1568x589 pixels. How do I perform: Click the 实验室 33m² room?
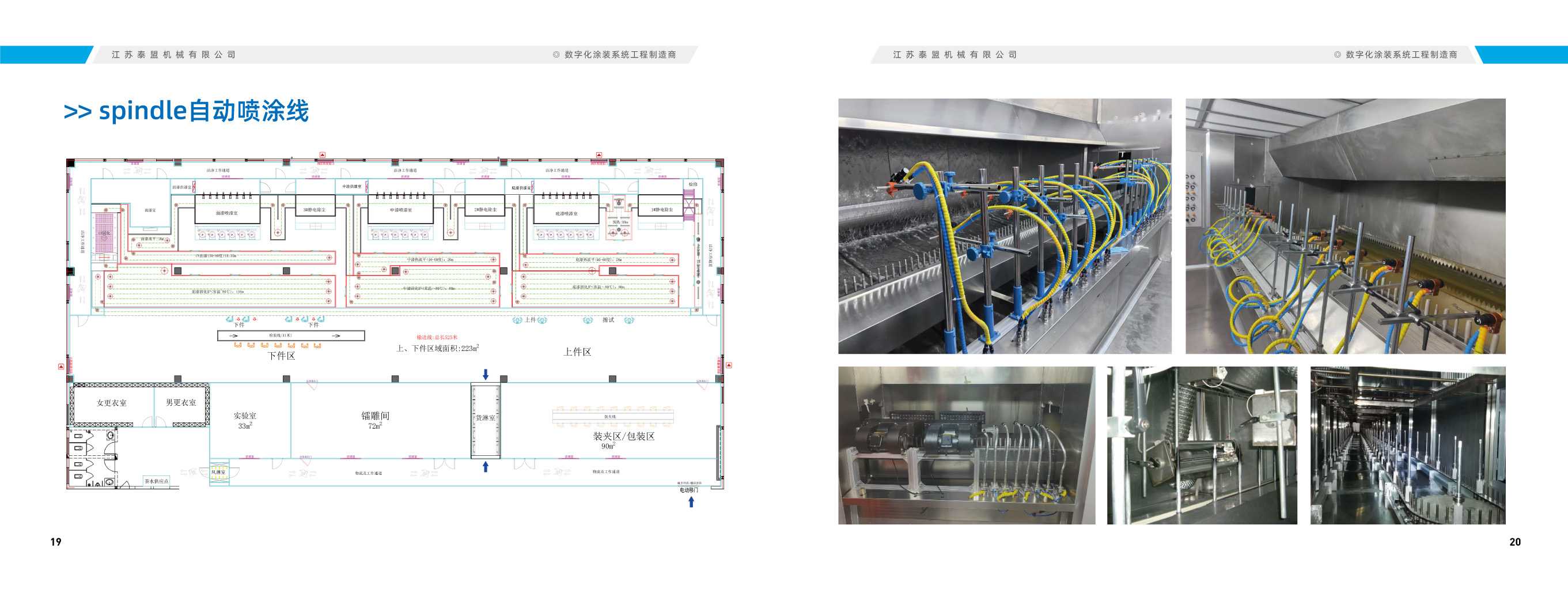pyautogui.click(x=245, y=420)
